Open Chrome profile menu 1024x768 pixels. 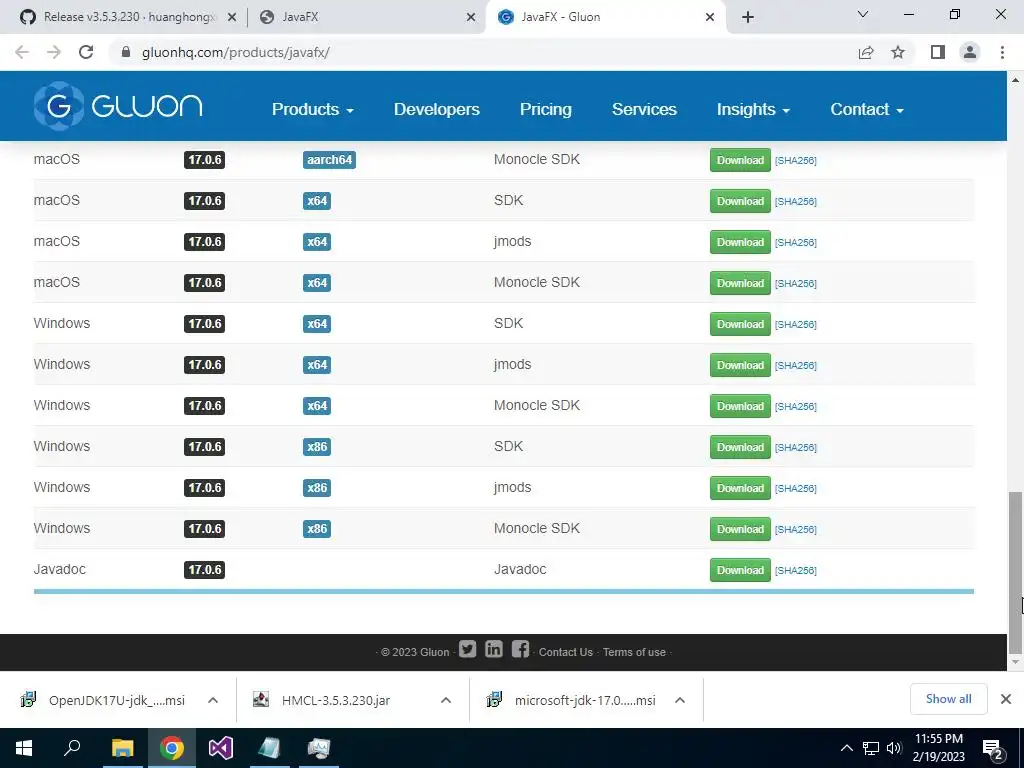pos(970,52)
